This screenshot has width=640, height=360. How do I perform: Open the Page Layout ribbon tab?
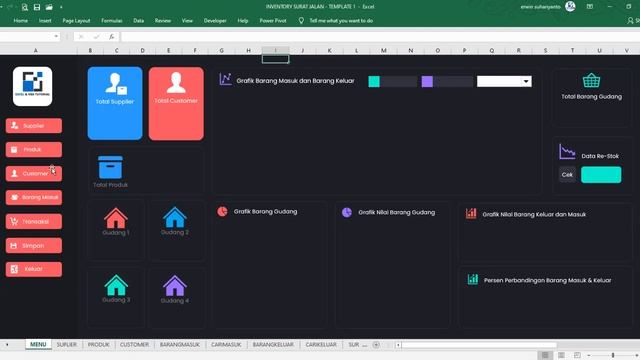tap(76, 20)
